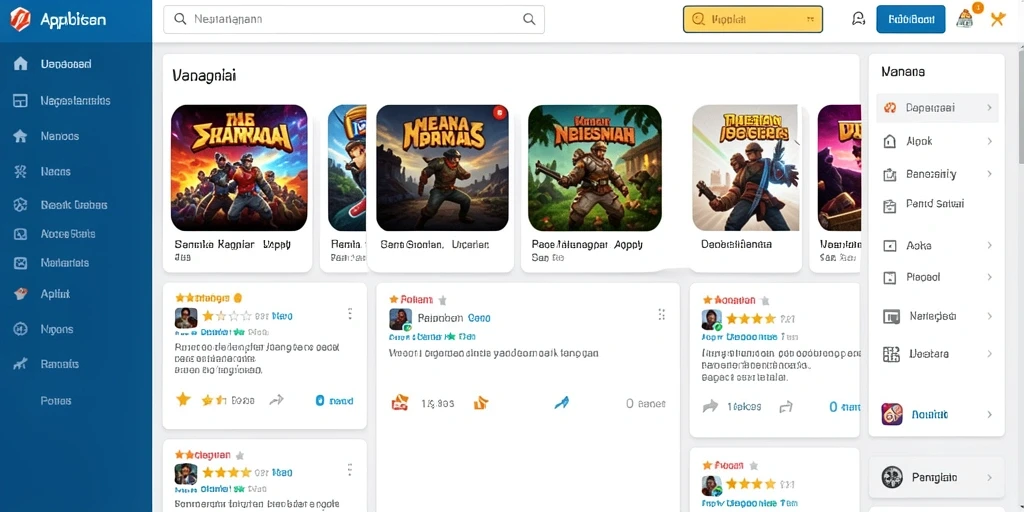
Task: Open the profile avatar with orange badge
Action: 965,19
